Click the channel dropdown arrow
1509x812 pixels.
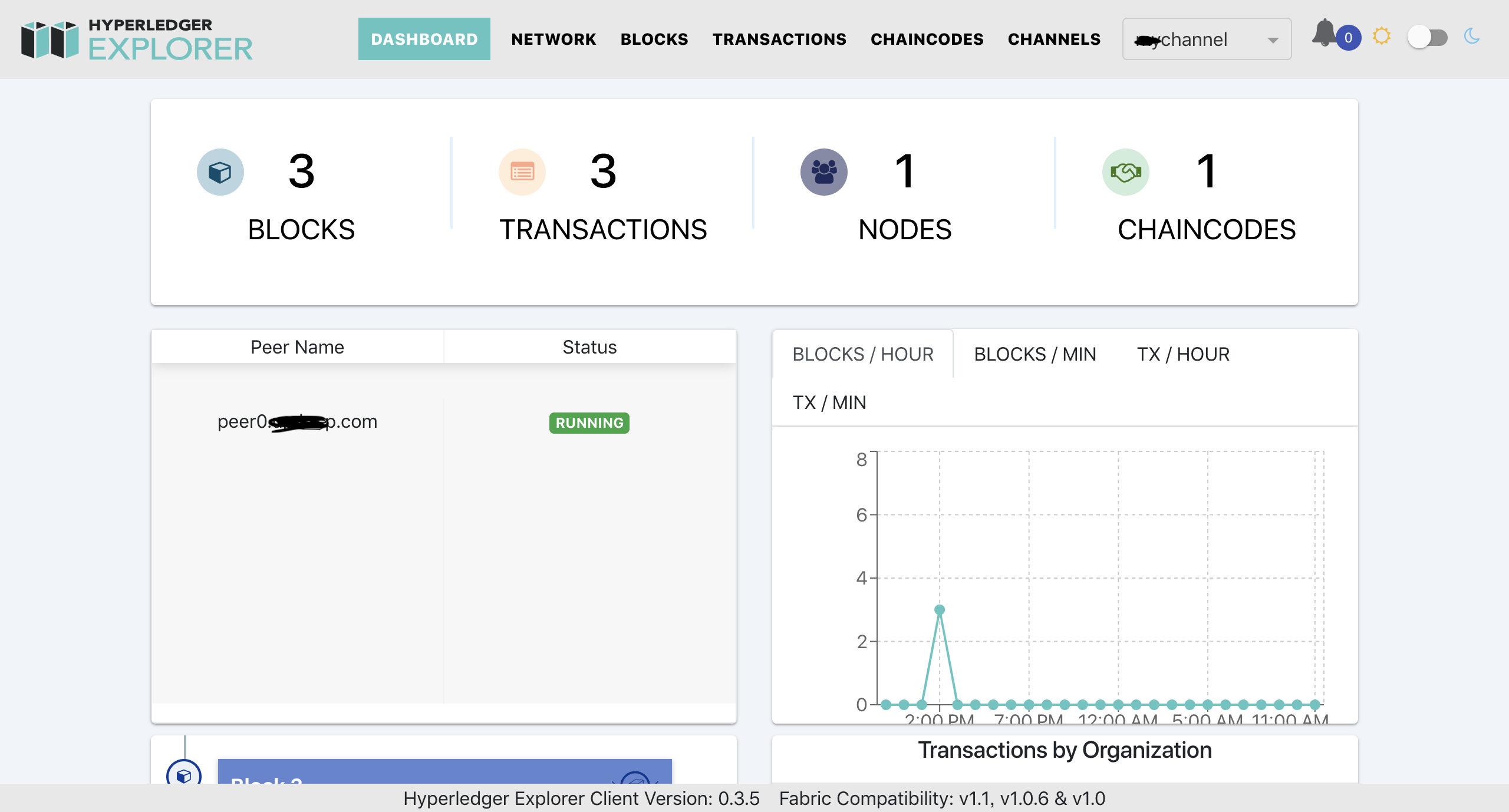(1273, 40)
